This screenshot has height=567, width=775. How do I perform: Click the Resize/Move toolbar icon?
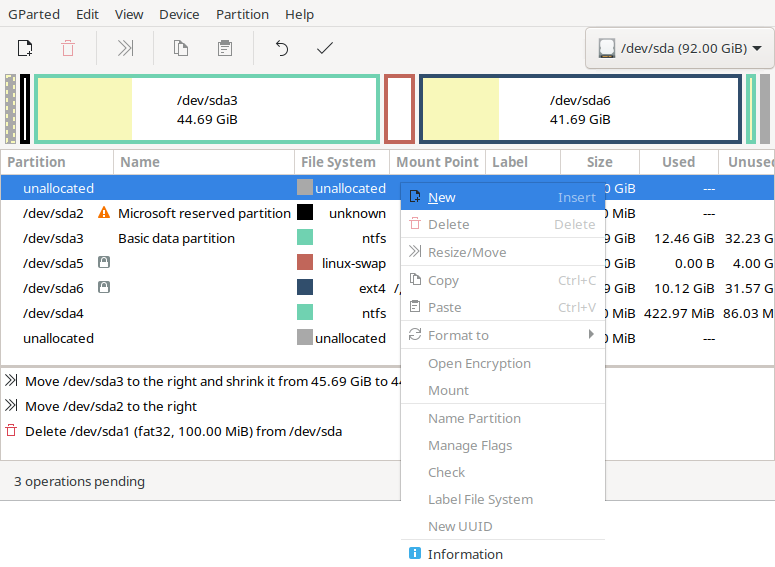[x=125, y=48]
